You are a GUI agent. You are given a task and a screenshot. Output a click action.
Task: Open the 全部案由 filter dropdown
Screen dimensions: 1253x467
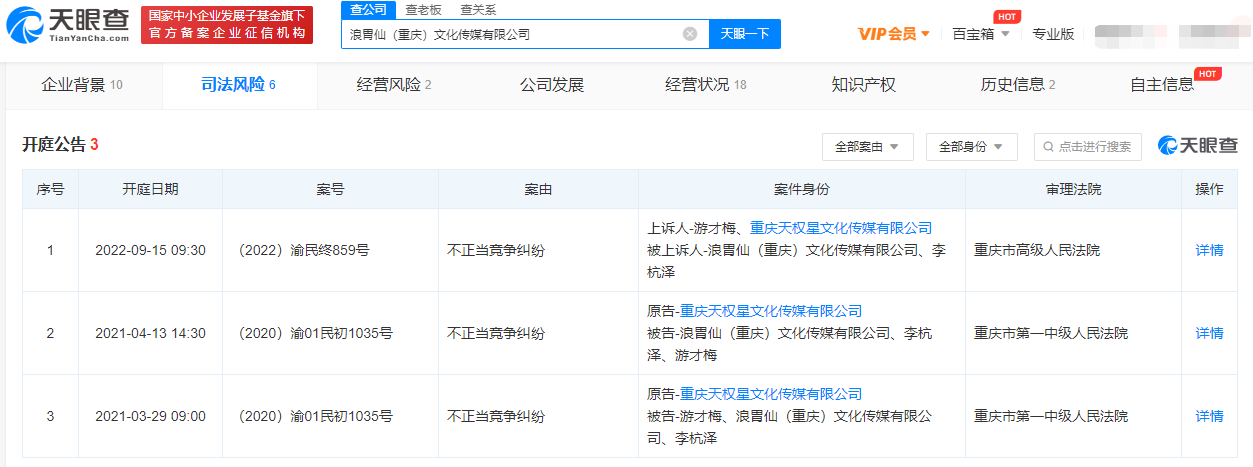(x=867, y=147)
